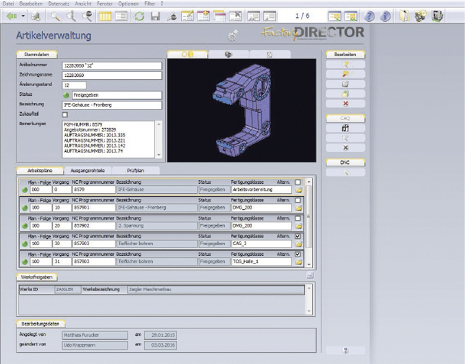
Task: Click the floppy disk save icon
Action: pos(155,16)
